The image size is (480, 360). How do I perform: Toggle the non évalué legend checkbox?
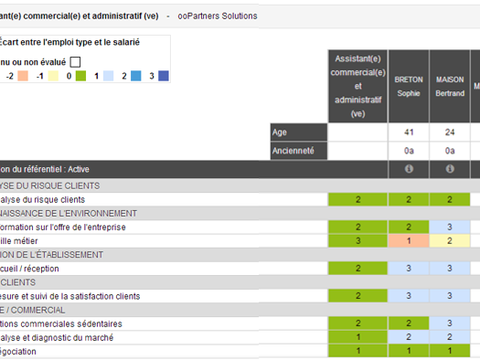75,62
